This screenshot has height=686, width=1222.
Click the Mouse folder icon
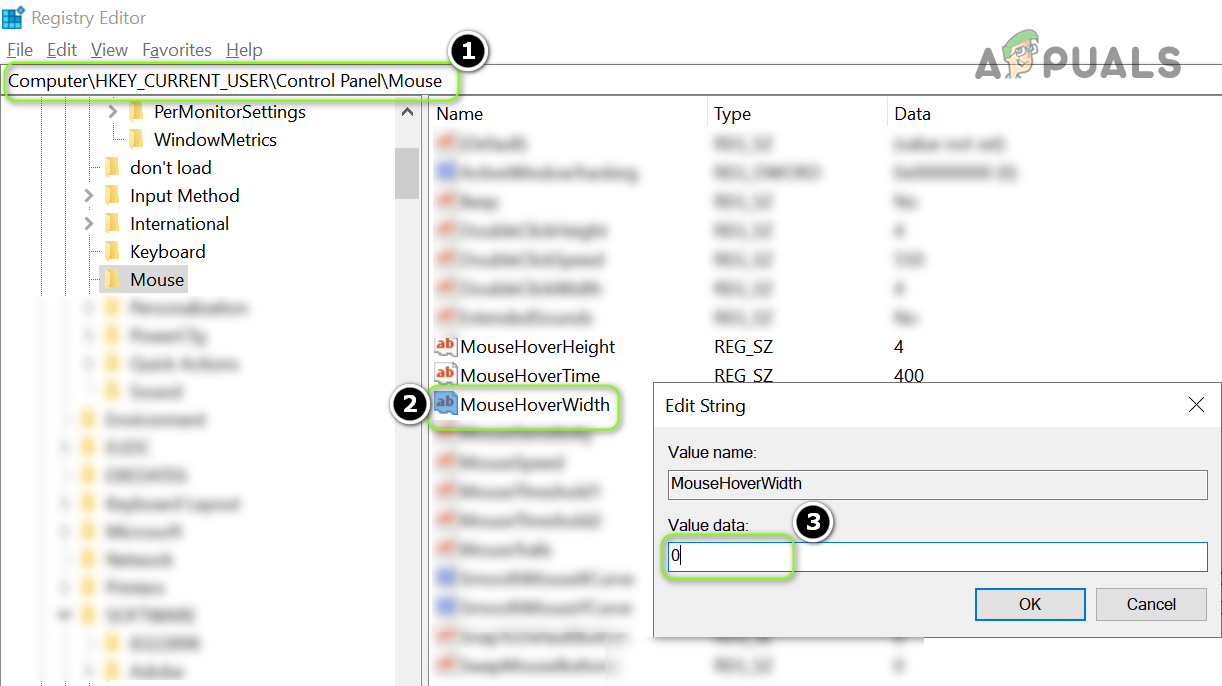pos(113,279)
